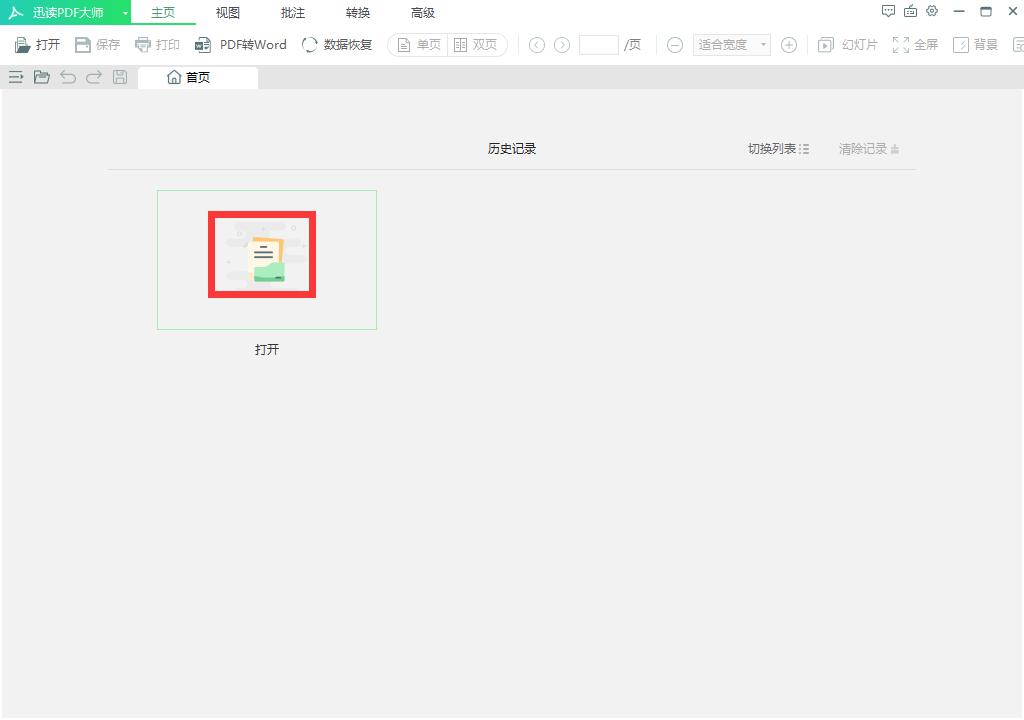Click the 数据恢复 data recovery icon

coord(310,45)
